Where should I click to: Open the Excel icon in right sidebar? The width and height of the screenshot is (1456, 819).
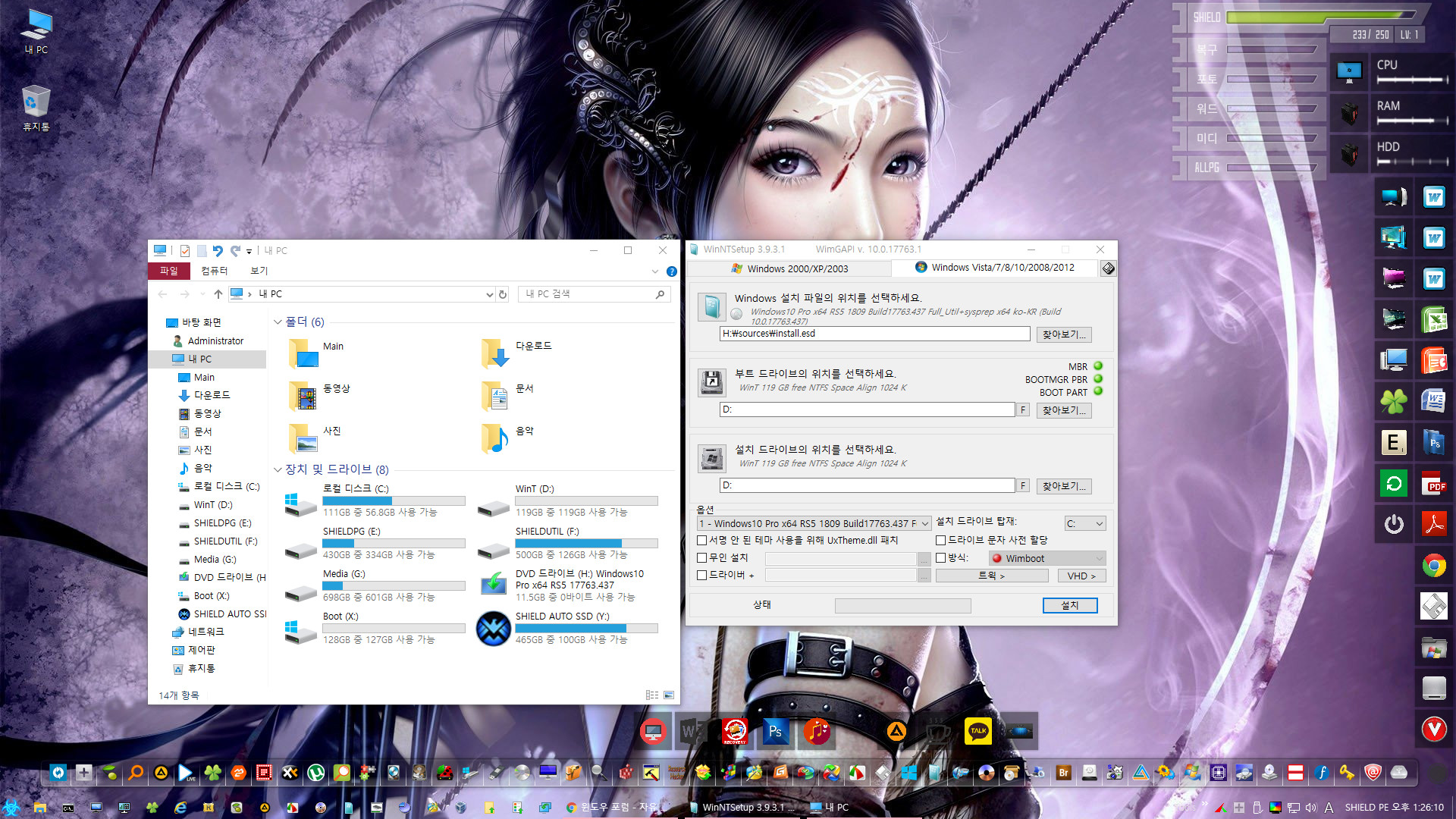1433,319
